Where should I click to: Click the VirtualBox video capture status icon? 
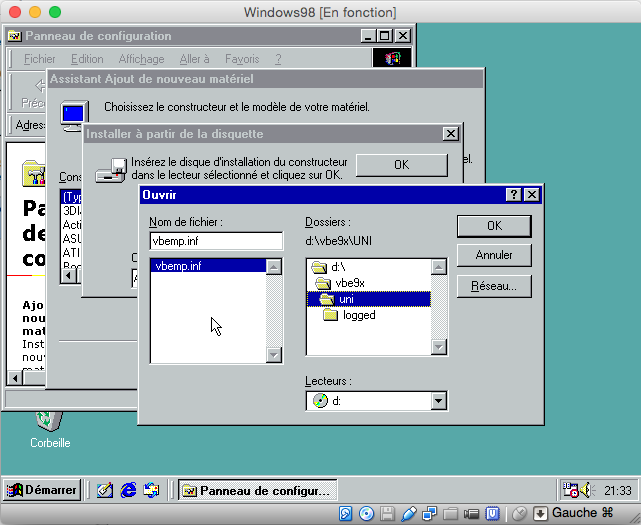point(471,513)
